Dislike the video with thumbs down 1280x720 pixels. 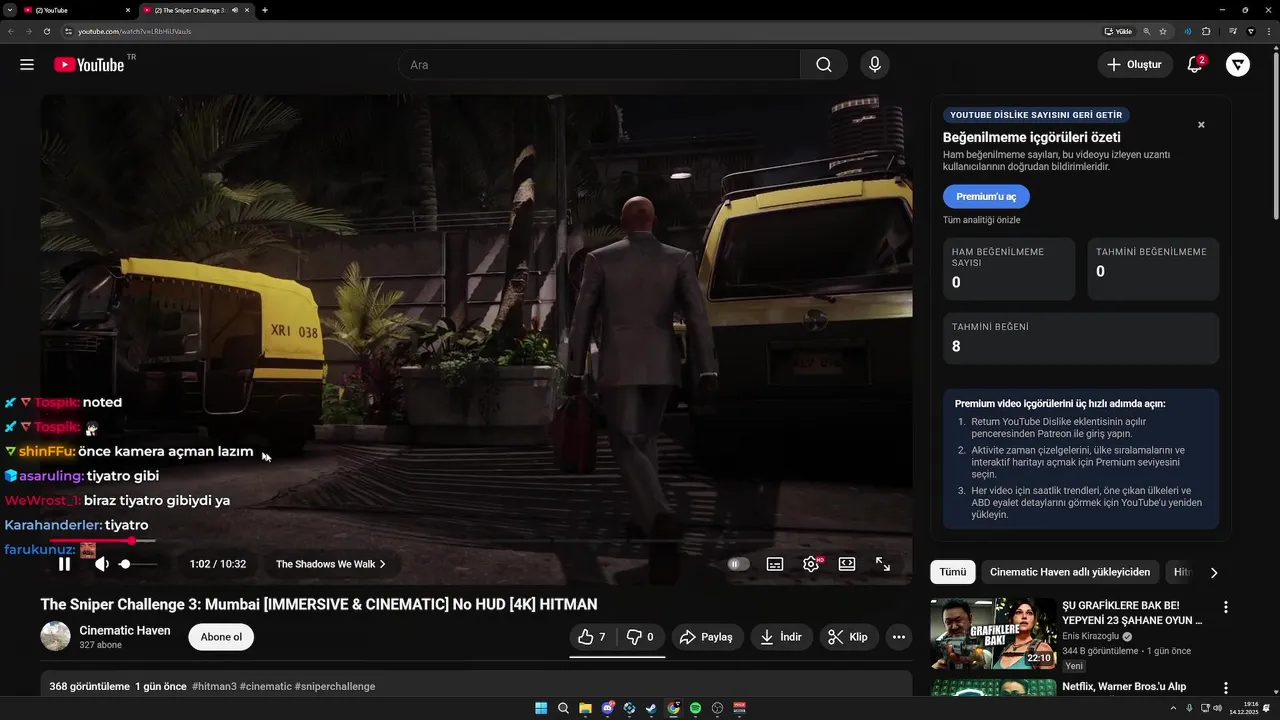[x=640, y=637]
